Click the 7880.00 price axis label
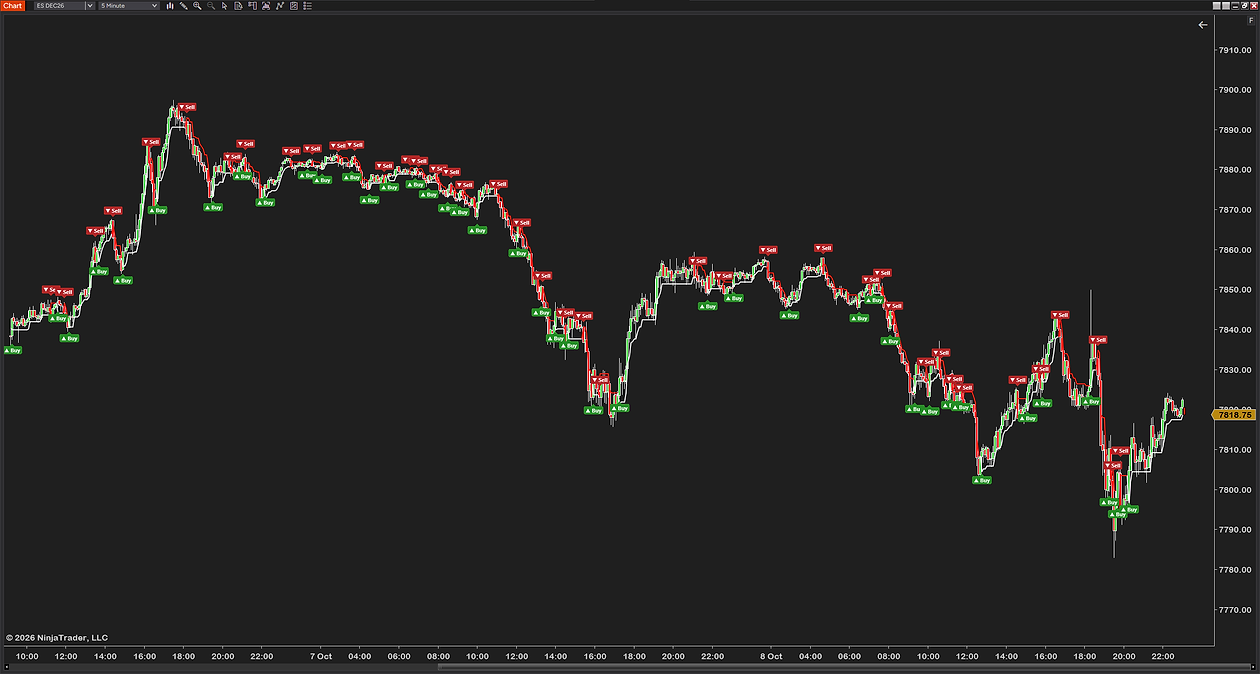1260x674 pixels. pyautogui.click(x=1234, y=170)
